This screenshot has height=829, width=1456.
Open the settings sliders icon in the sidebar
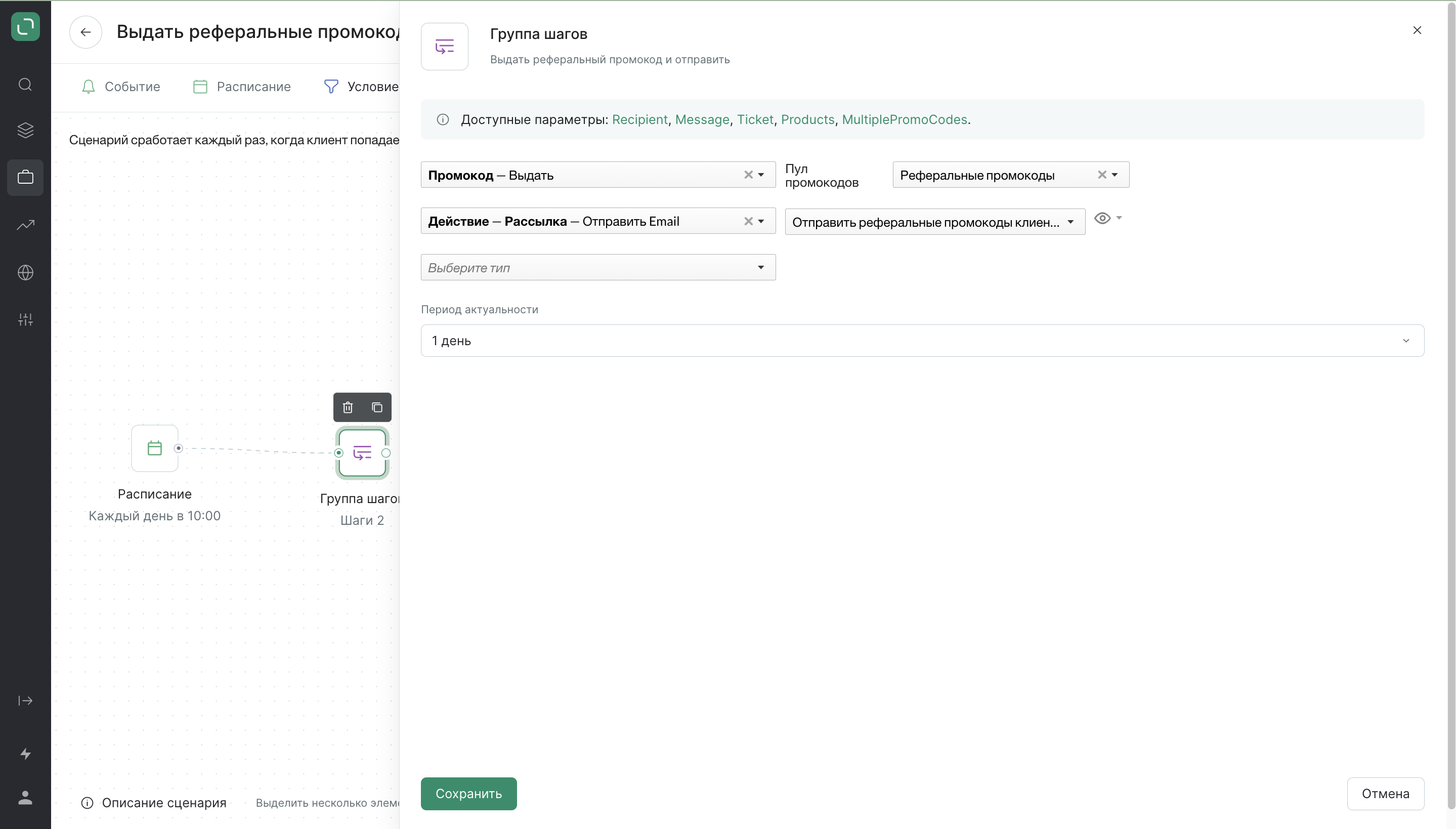click(x=25, y=319)
